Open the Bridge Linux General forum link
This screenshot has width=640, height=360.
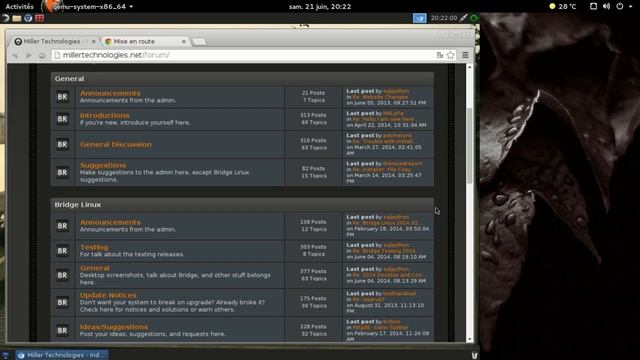pyautogui.click(x=95, y=268)
